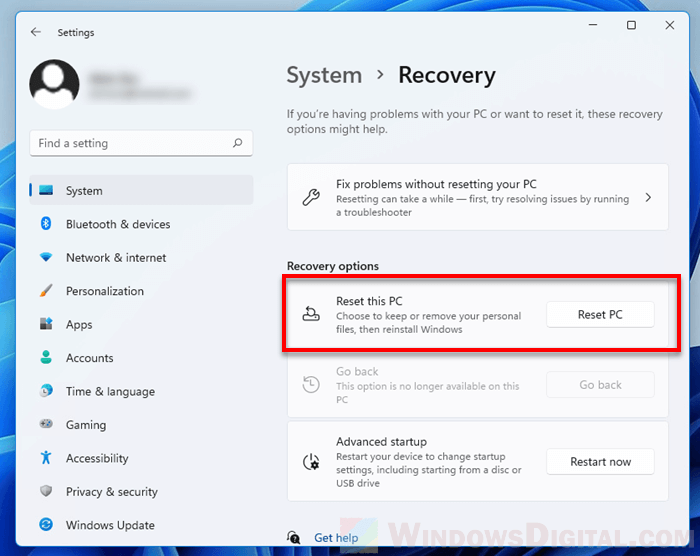The height and width of the screenshot is (556, 700).
Task: Click the Reset this PC title text
Action: click(369, 301)
